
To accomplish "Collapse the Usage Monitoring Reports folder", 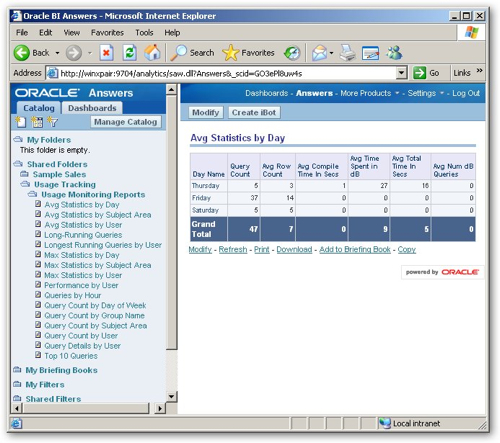I will 32,194.
